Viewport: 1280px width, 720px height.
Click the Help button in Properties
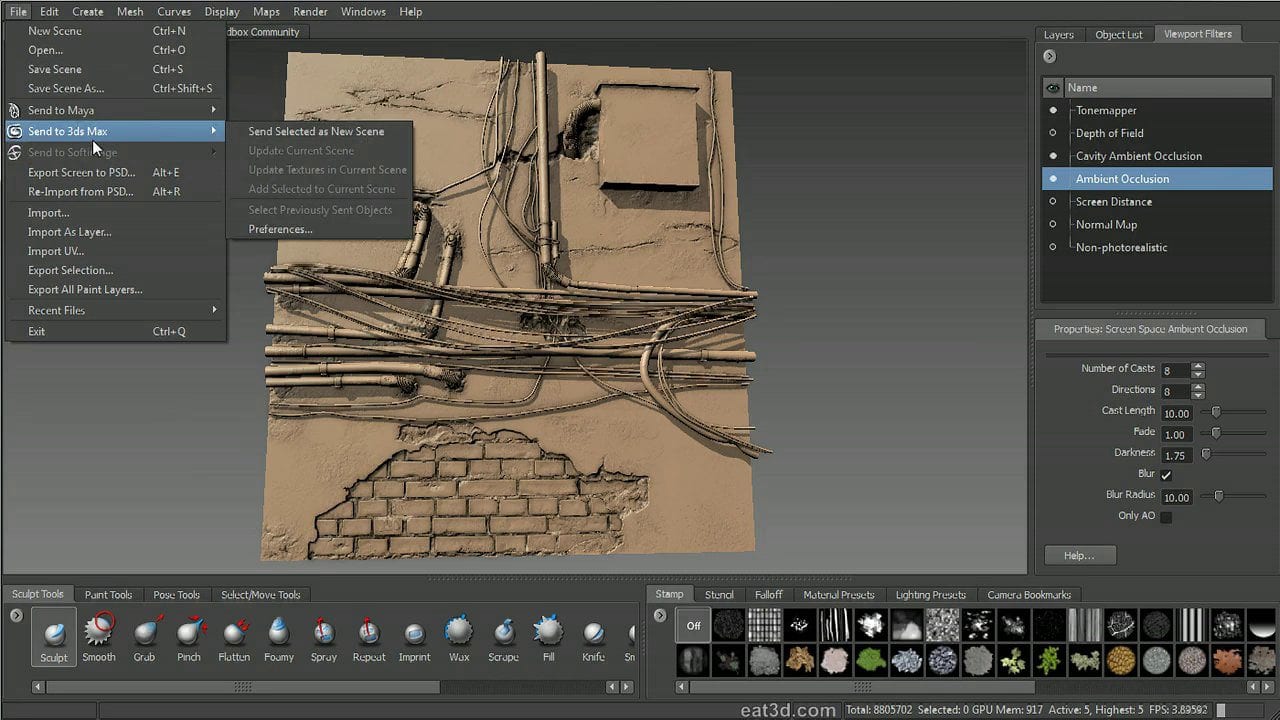point(1079,555)
